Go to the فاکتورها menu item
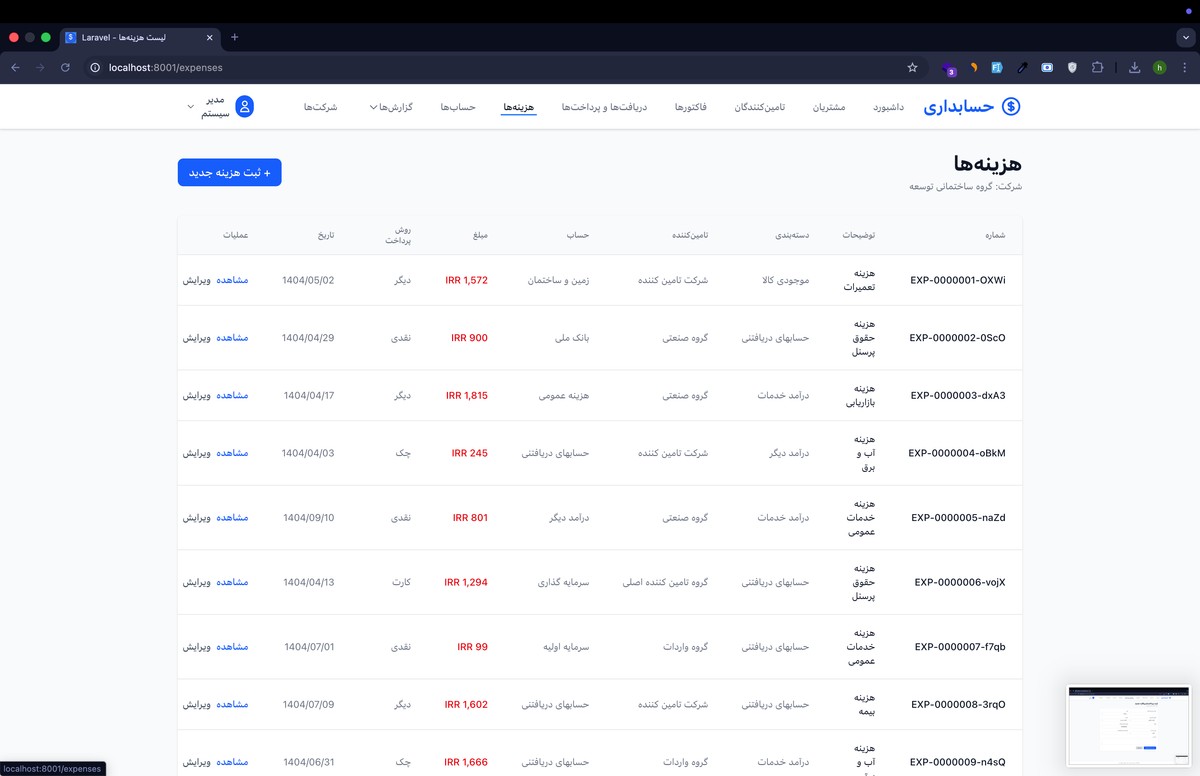Screen dimensions: 1200x776 (x=691, y=107)
